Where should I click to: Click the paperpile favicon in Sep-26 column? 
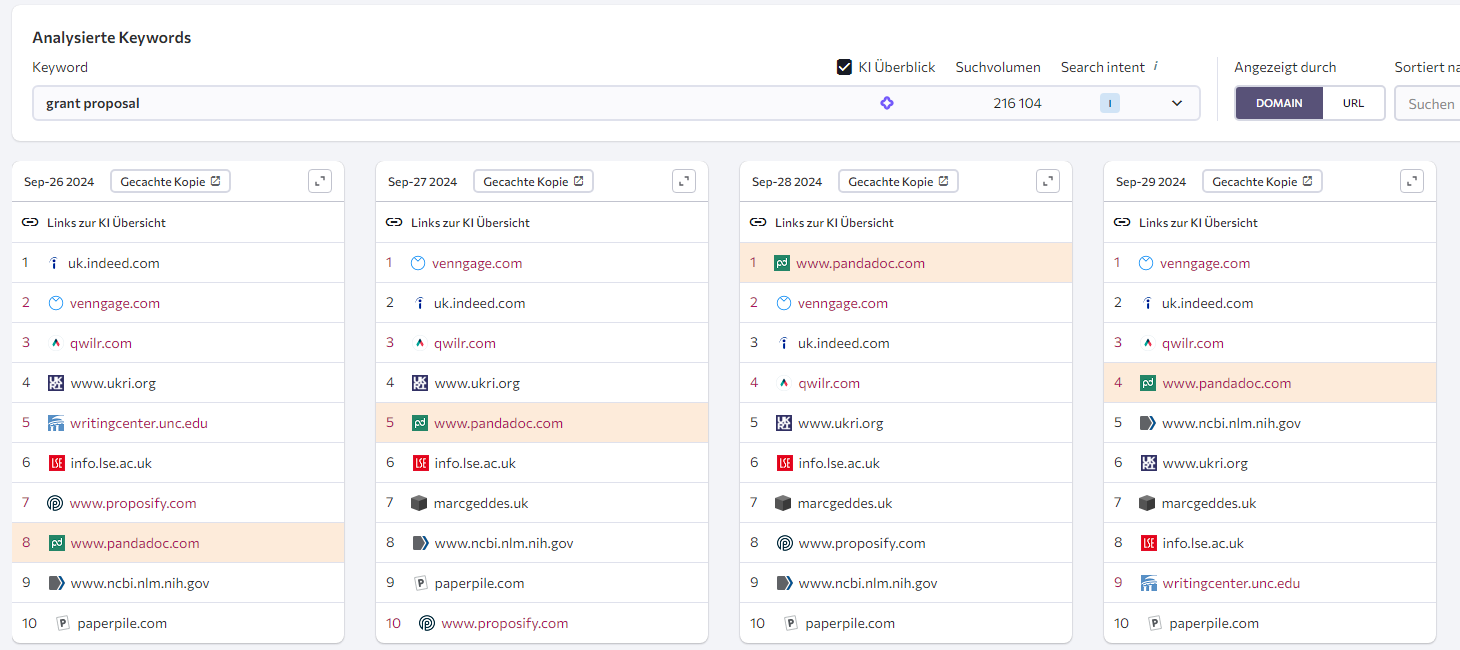(63, 623)
